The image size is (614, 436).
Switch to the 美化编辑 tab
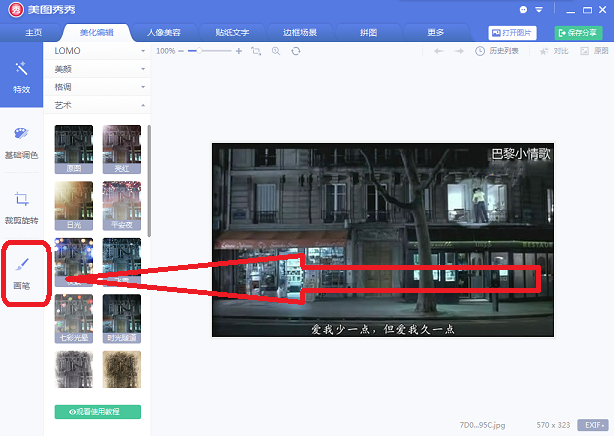pos(96,33)
